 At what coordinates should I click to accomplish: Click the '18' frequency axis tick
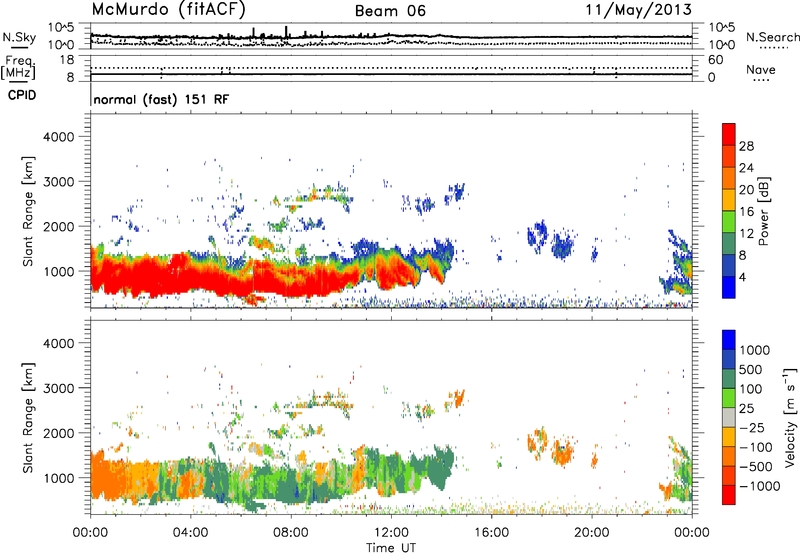point(67,60)
